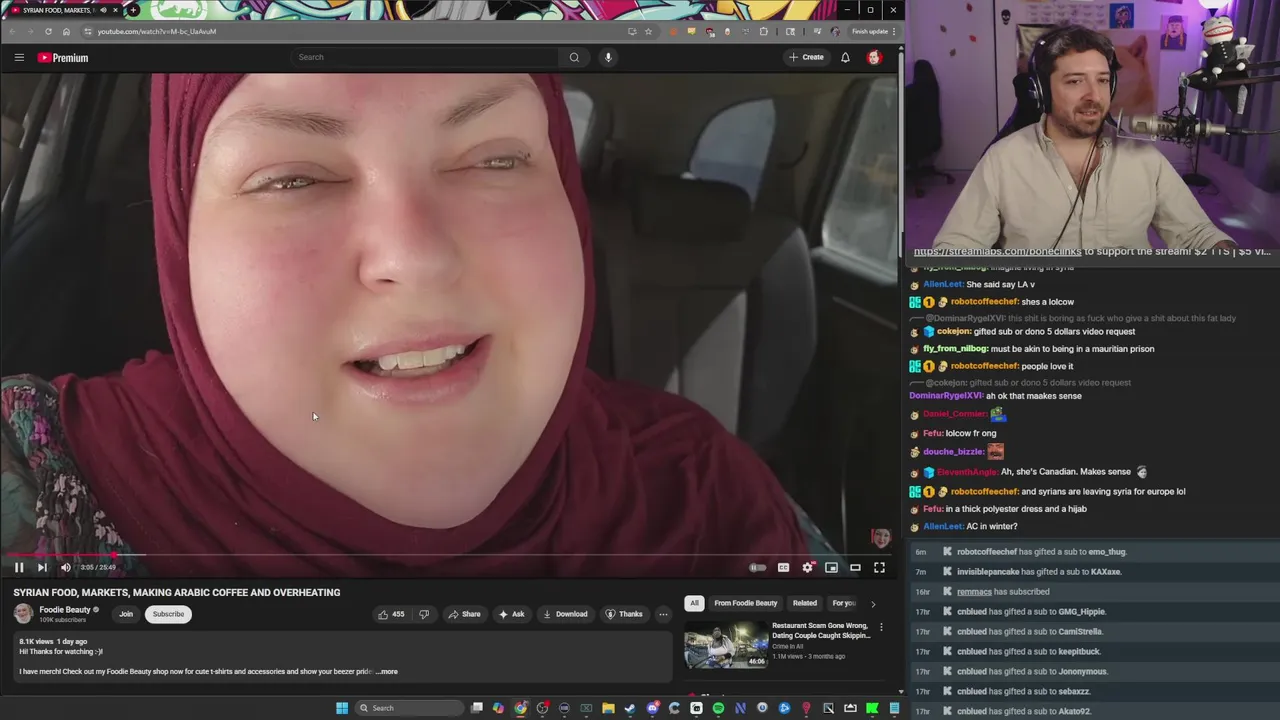Open the browser home page
This screenshot has width=1280, height=720.
tap(66, 31)
